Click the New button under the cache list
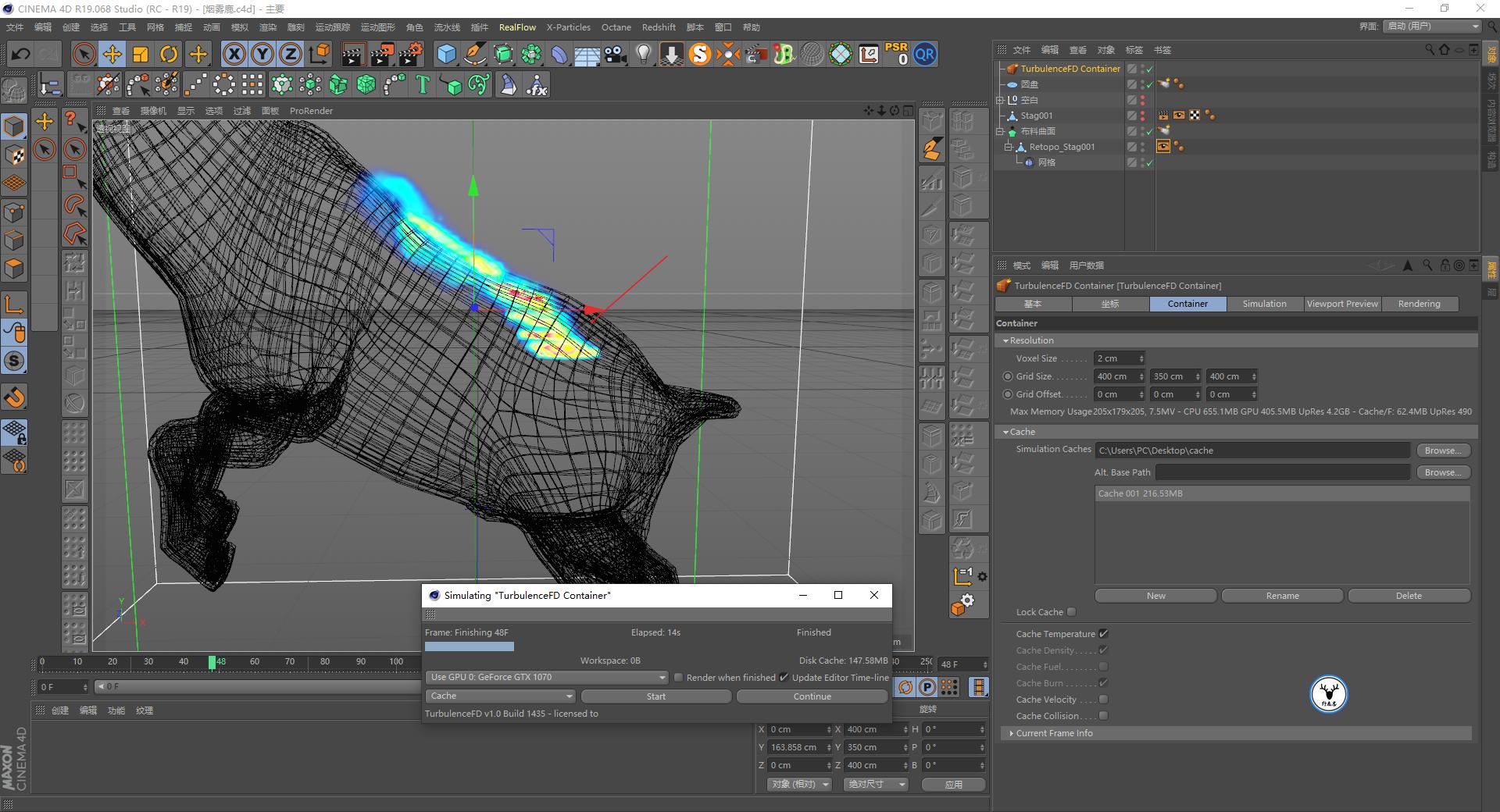This screenshot has height=812, width=1500. pos(1155,596)
